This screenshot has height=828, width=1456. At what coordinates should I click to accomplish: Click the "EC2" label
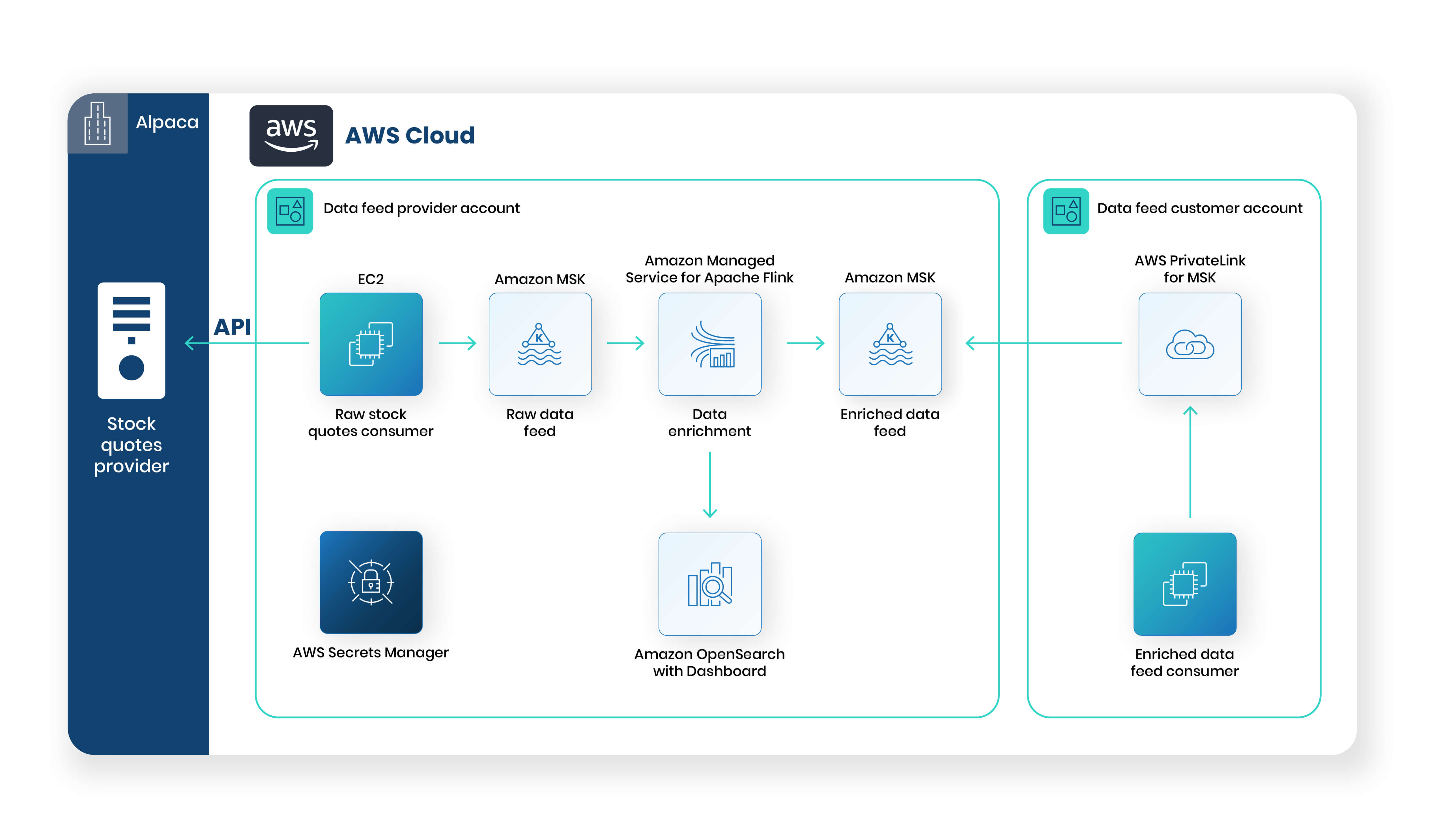(x=371, y=279)
